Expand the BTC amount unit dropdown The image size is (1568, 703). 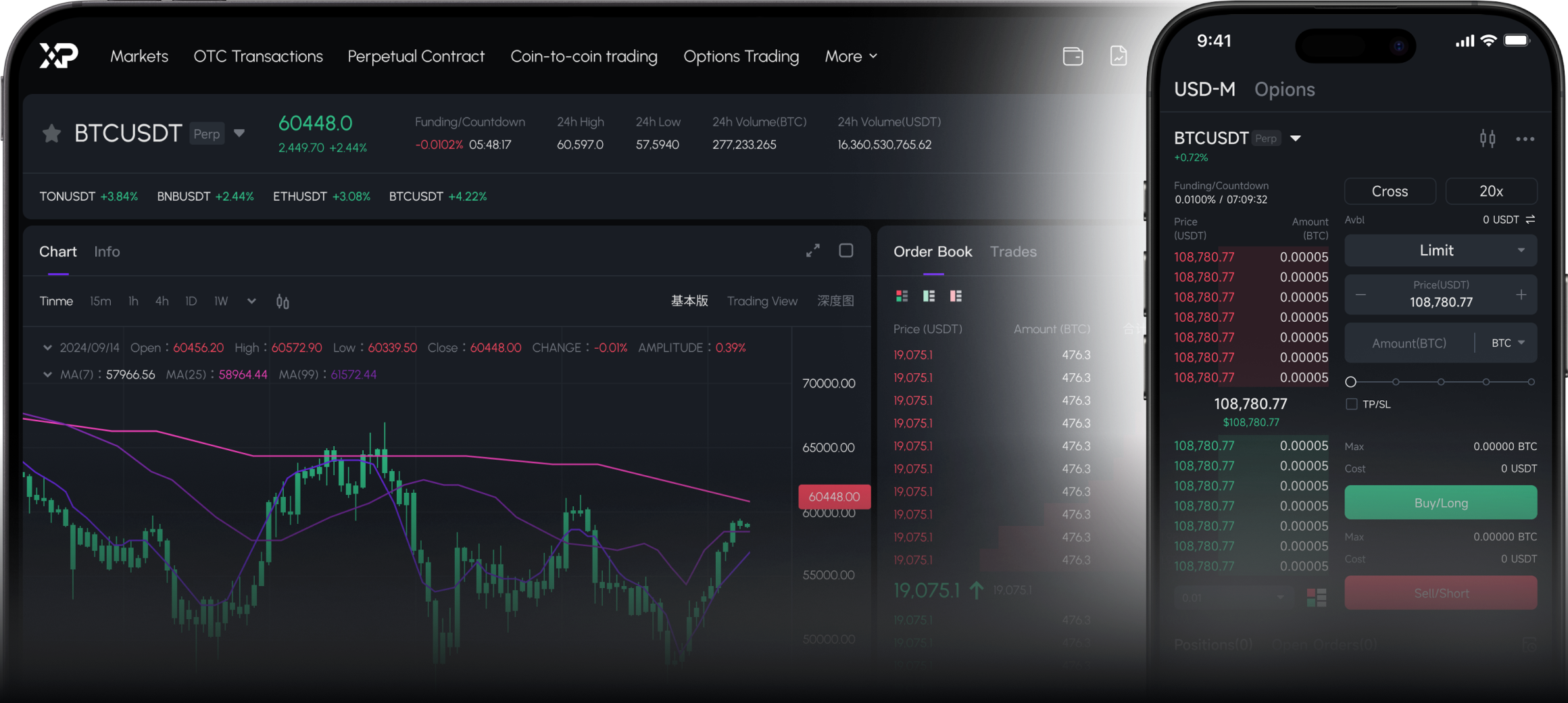click(1508, 343)
